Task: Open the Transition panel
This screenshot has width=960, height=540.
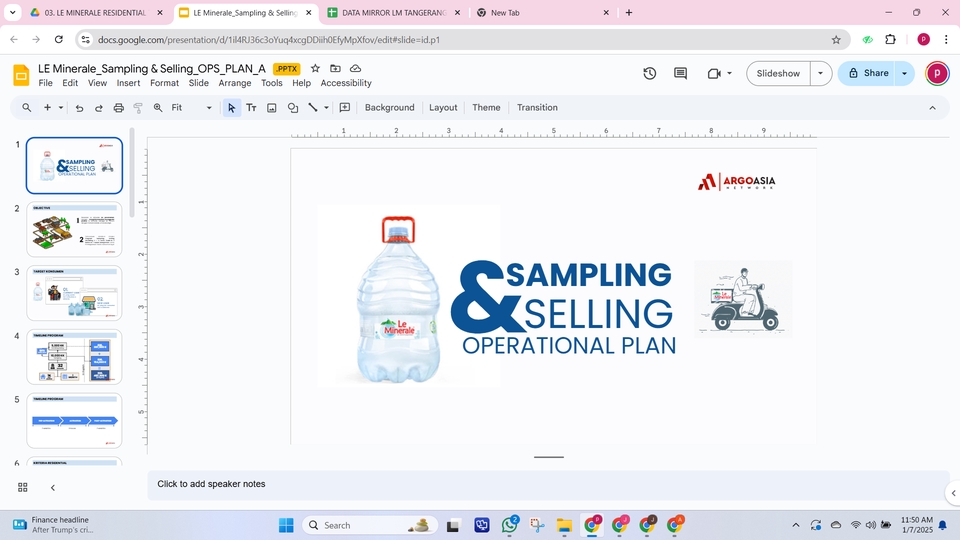Action: tap(537, 108)
